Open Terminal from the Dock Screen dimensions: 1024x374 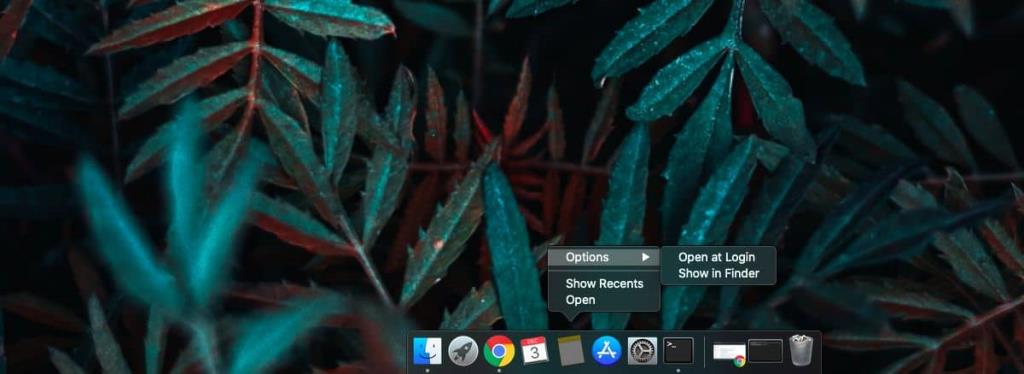[678, 351]
